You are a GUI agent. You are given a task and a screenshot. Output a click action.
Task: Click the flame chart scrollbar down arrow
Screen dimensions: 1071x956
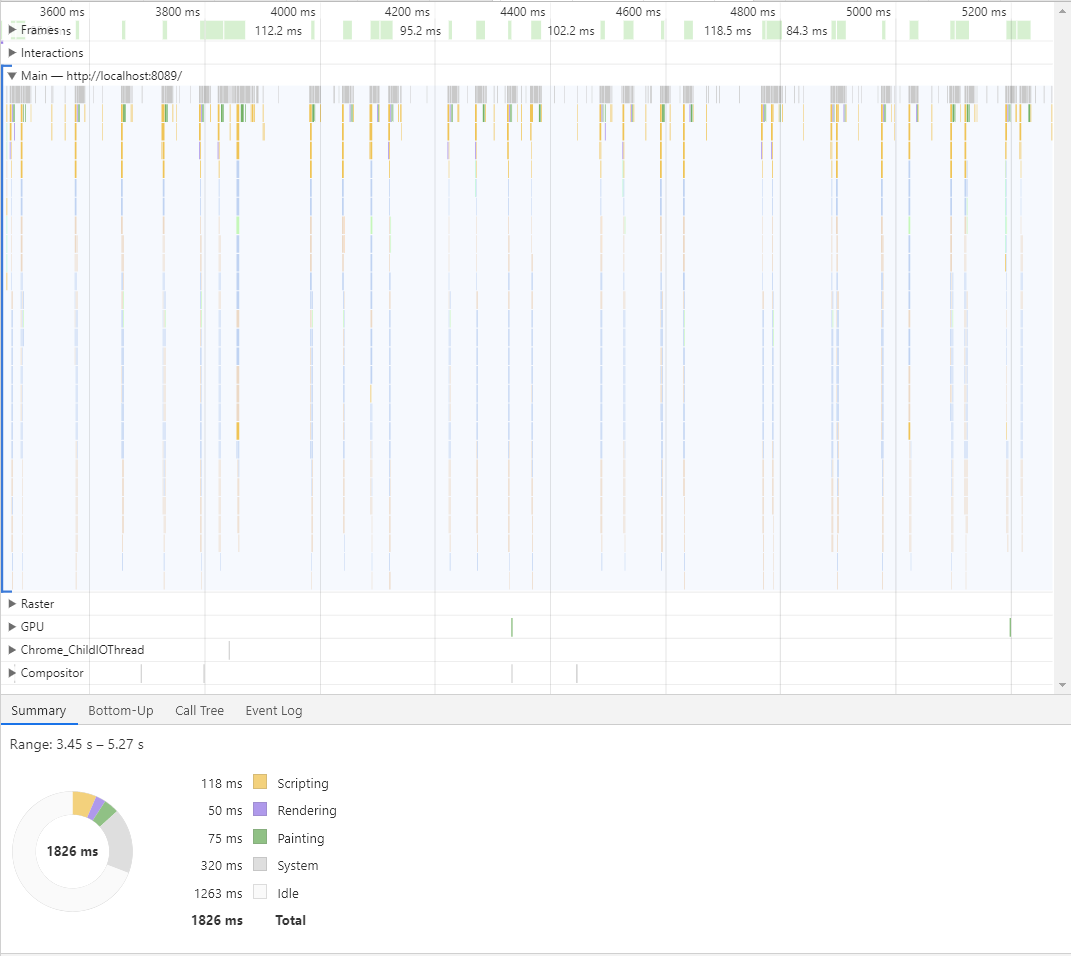[1061, 685]
